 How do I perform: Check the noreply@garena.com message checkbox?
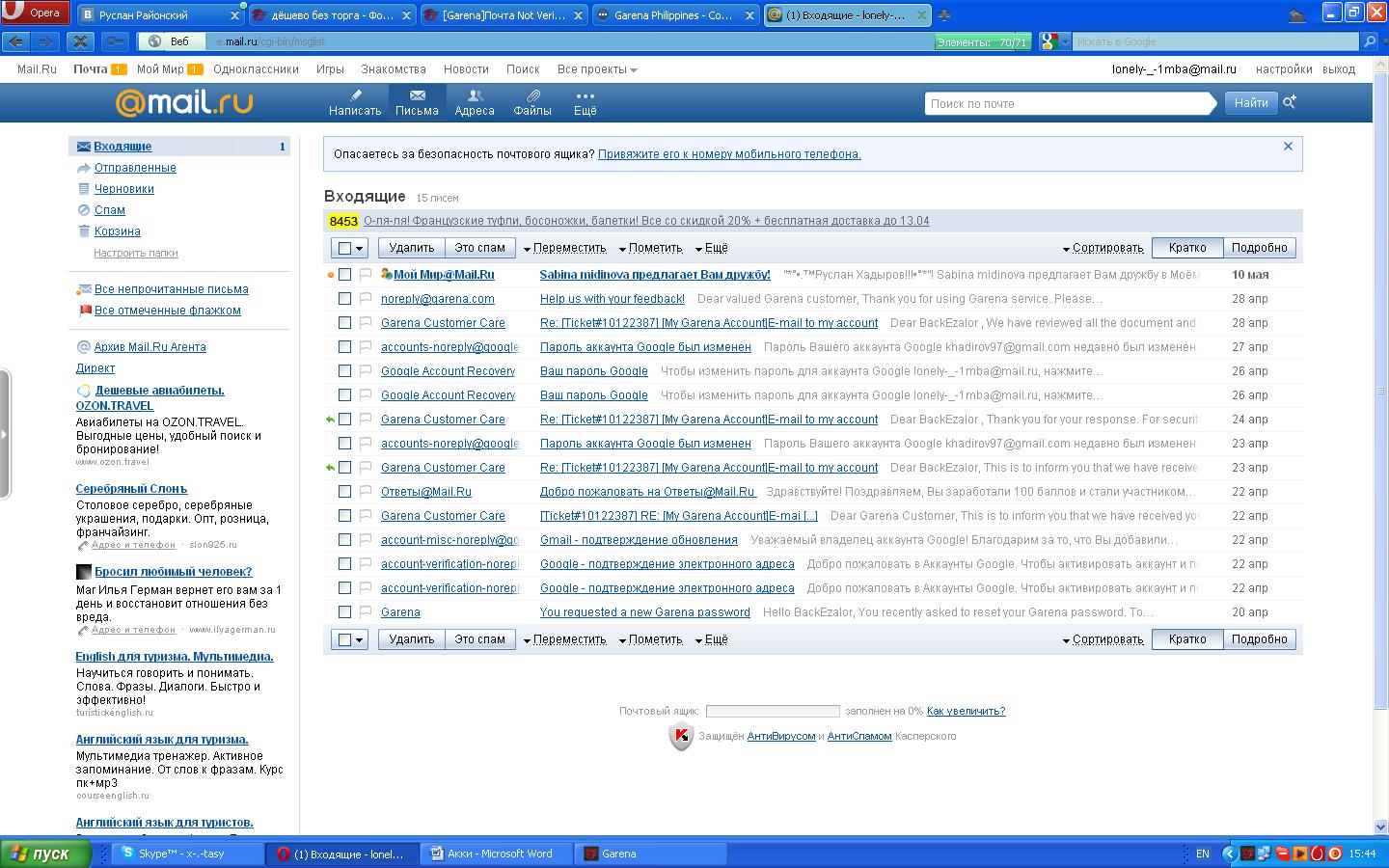(x=344, y=299)
